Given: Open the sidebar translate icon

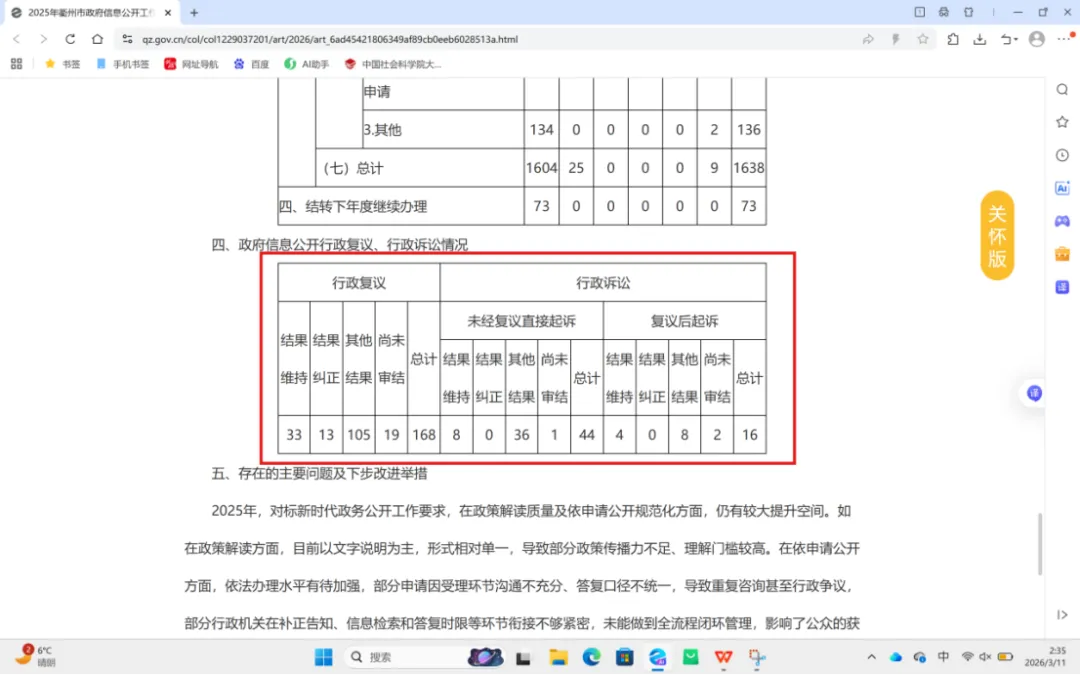Looking at the screenshot, I should 1062,287.
